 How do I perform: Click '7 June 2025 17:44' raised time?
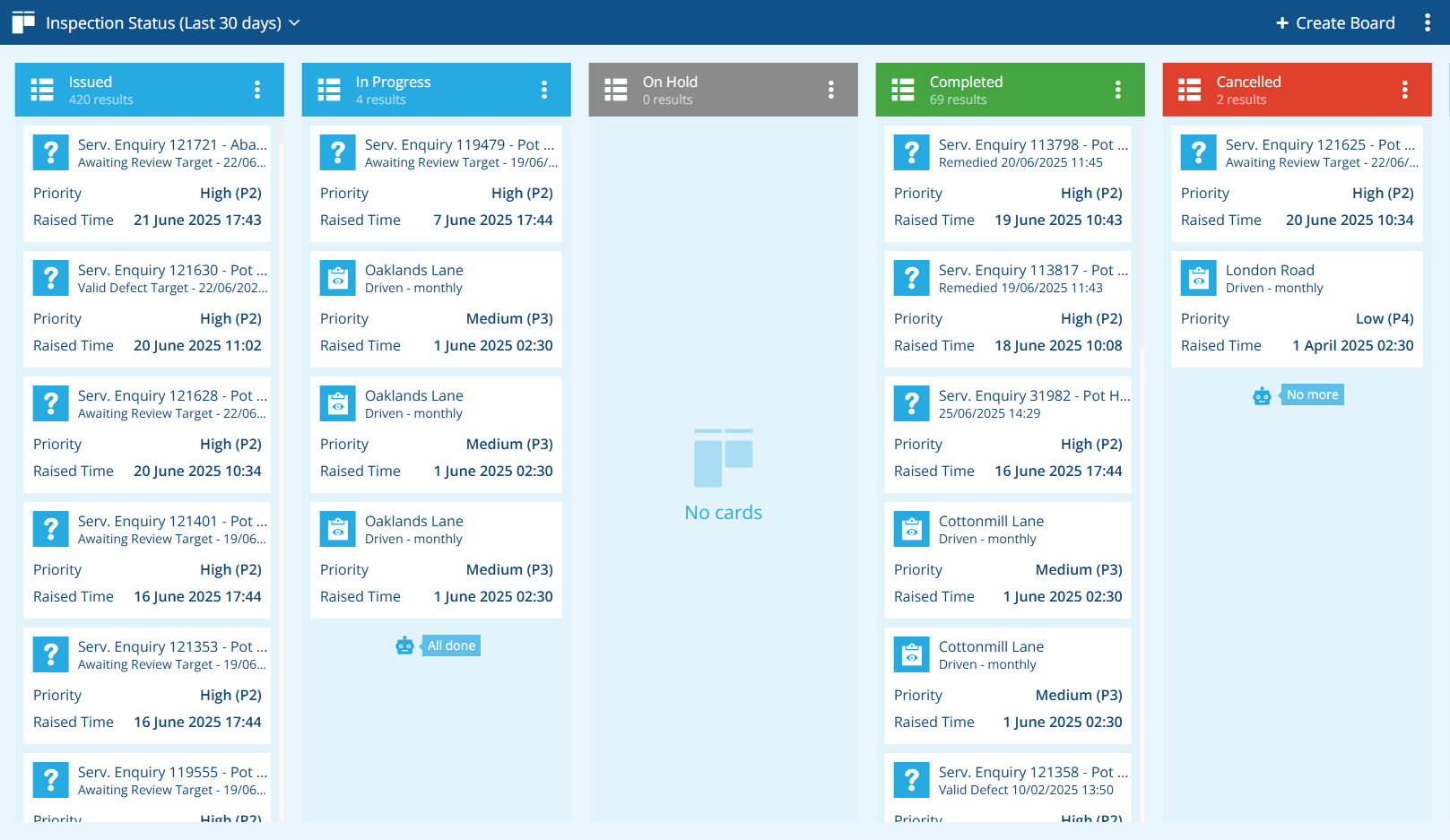tap(493, 220)
